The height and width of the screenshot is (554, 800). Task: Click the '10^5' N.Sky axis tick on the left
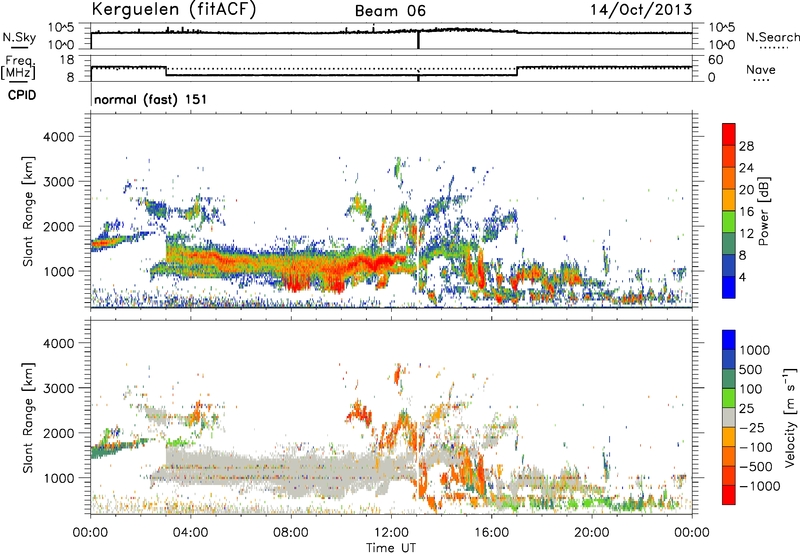click(x=61, y=28)
